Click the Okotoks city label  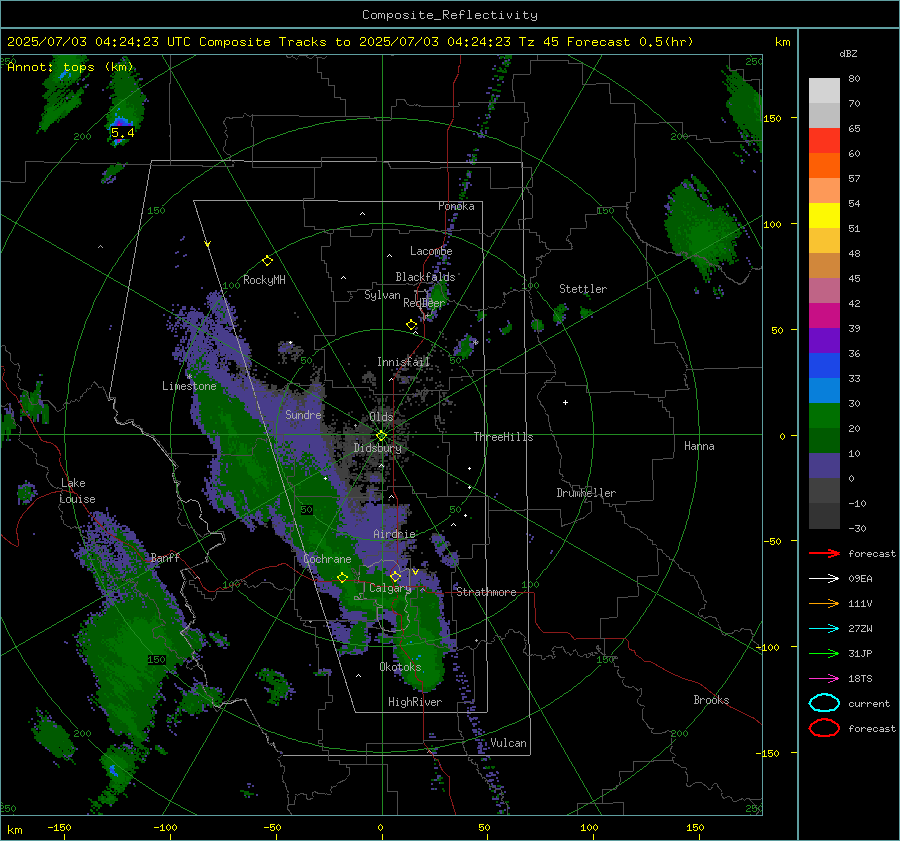coord(400,666)
